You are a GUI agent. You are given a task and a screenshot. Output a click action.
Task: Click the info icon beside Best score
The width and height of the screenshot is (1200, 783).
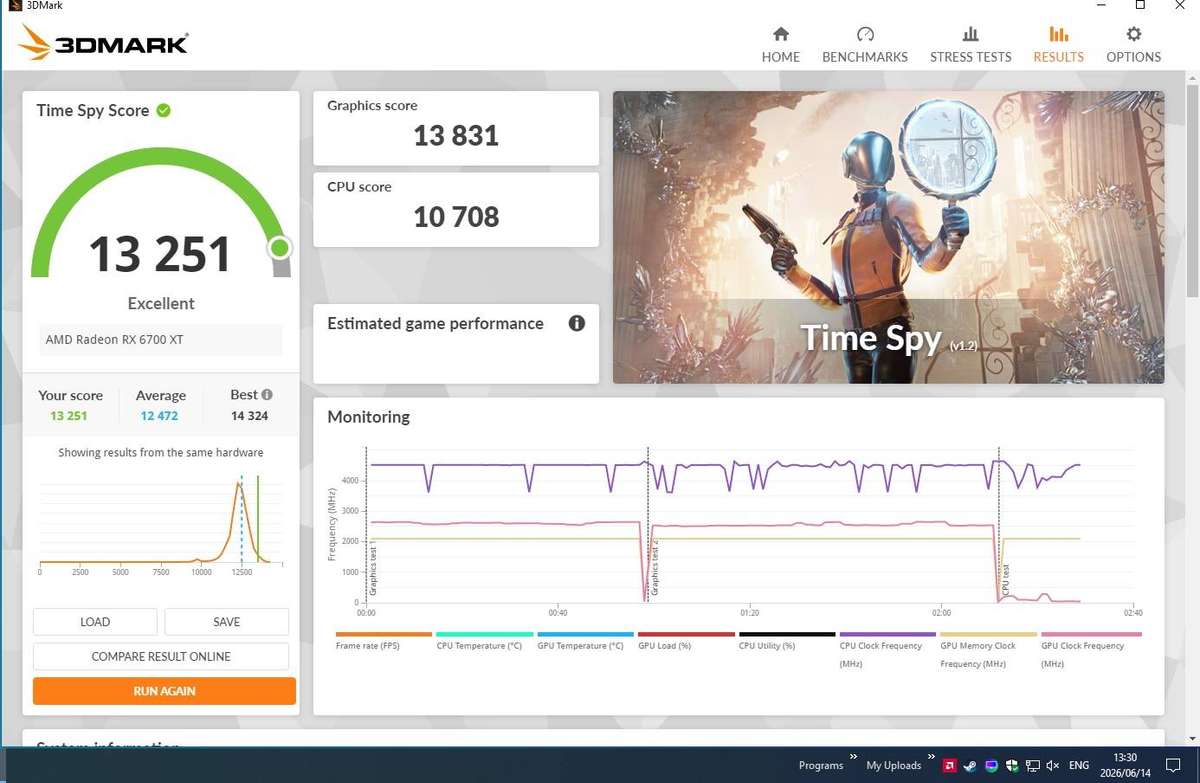point(267,394)
